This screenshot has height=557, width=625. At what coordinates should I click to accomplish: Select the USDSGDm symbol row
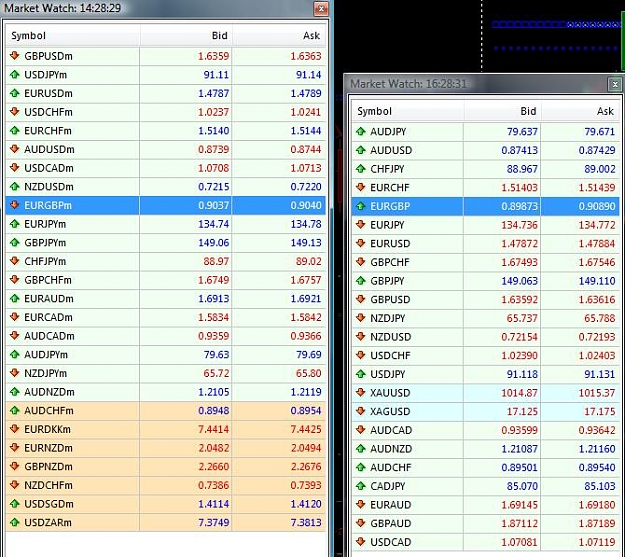[166, 504]
